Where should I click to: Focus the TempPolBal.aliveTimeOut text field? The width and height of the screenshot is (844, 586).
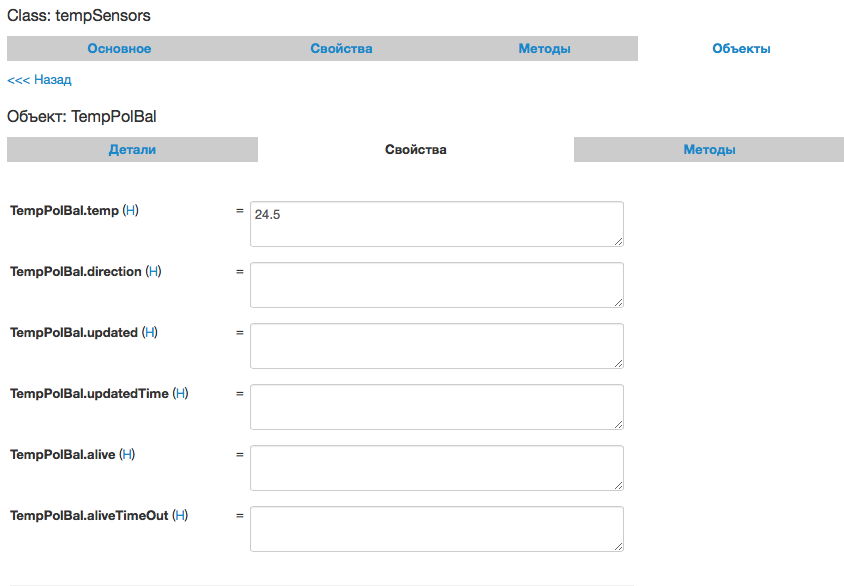coord(436,529)
